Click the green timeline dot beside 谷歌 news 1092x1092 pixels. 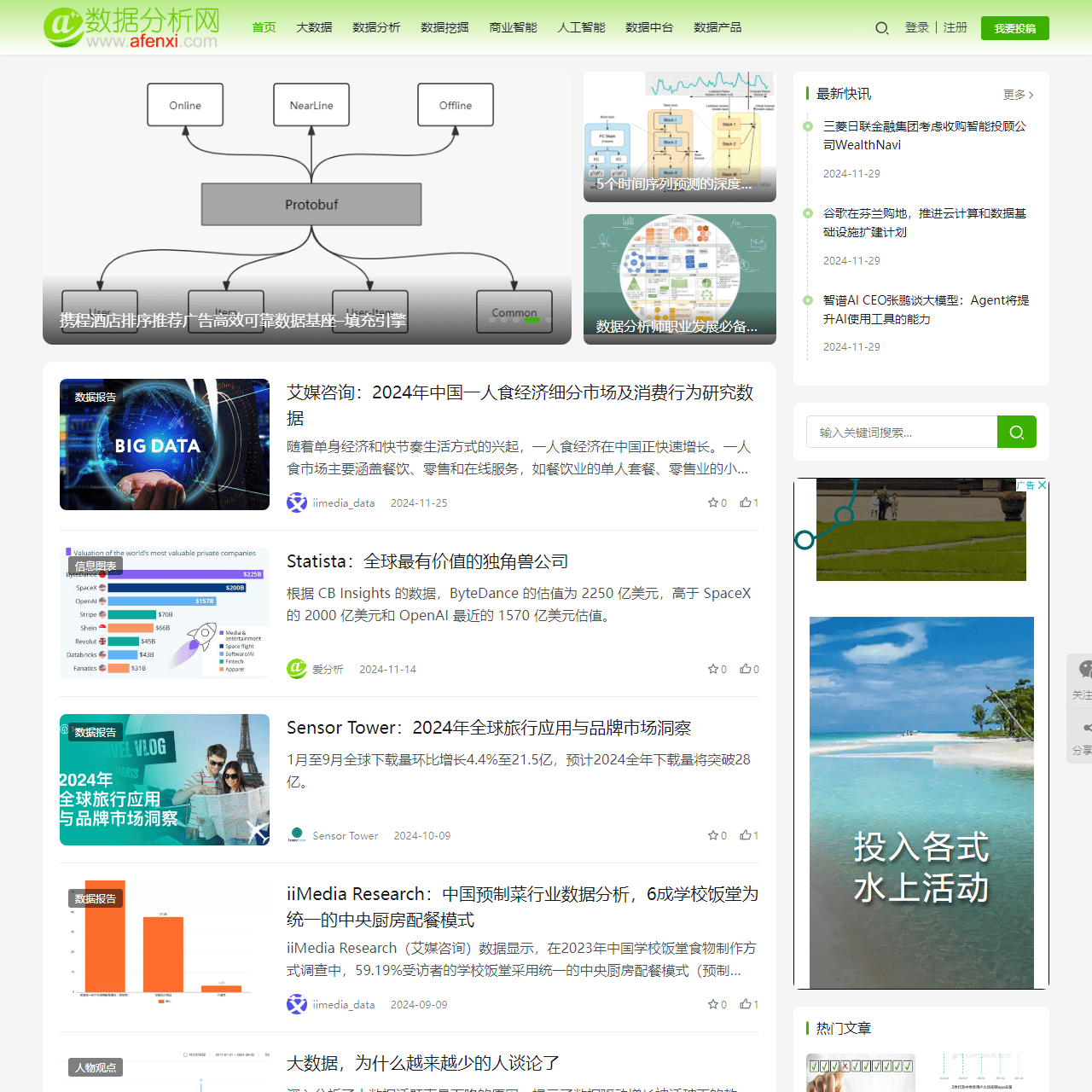(x=808, y=214)
